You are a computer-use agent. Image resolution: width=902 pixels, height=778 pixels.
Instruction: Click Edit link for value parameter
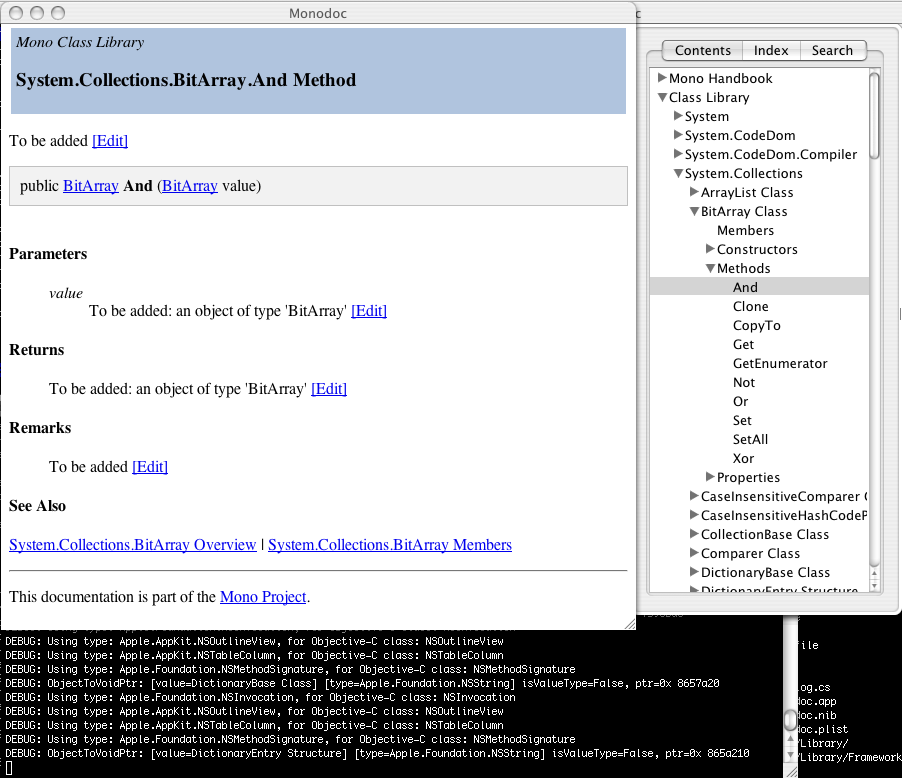click(x=369, y=311)
